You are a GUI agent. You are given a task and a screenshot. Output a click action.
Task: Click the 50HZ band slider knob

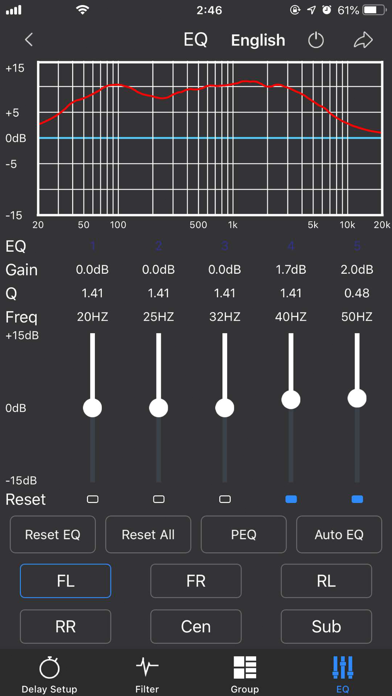(357, 398)
